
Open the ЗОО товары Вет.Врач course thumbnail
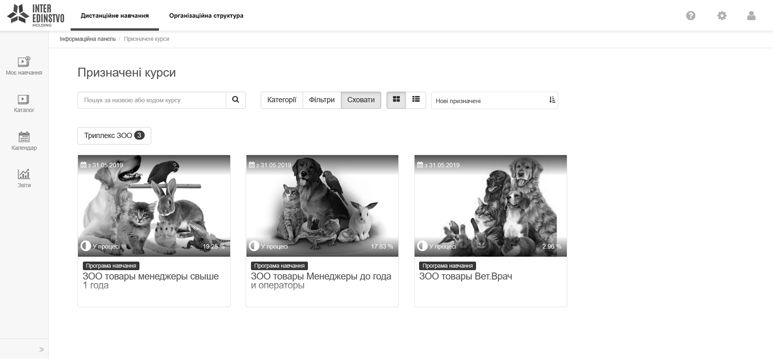(x=491, y=206)
